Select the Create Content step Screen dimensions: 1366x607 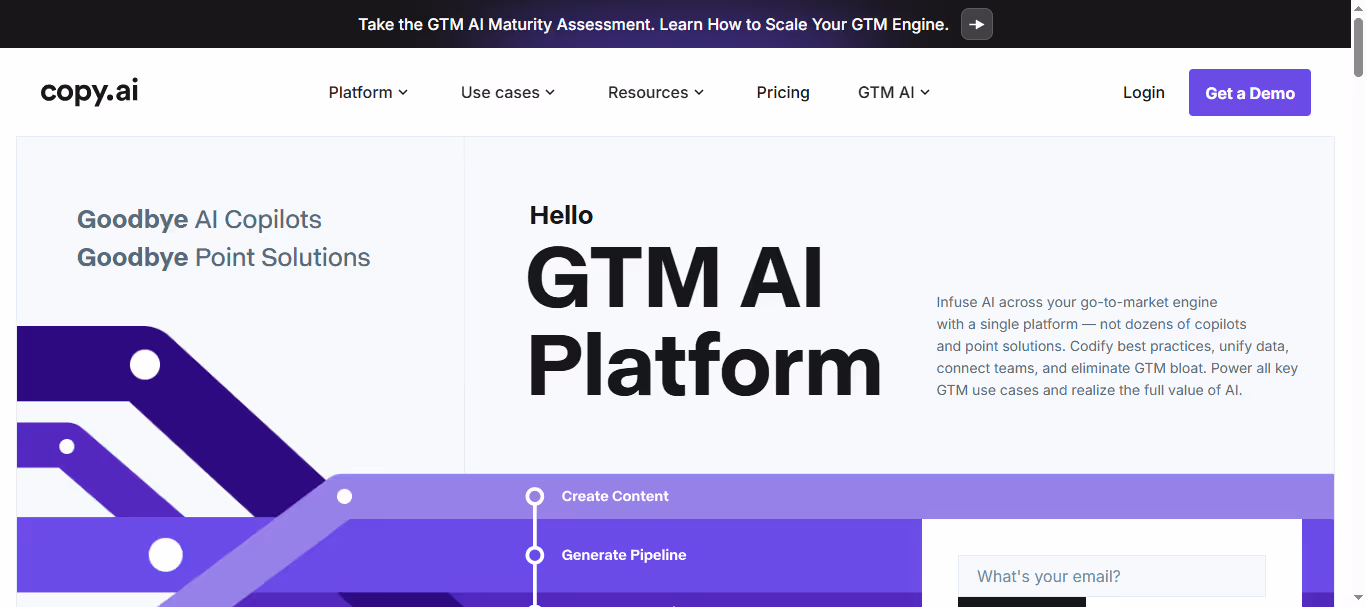(x=615, y=496)
